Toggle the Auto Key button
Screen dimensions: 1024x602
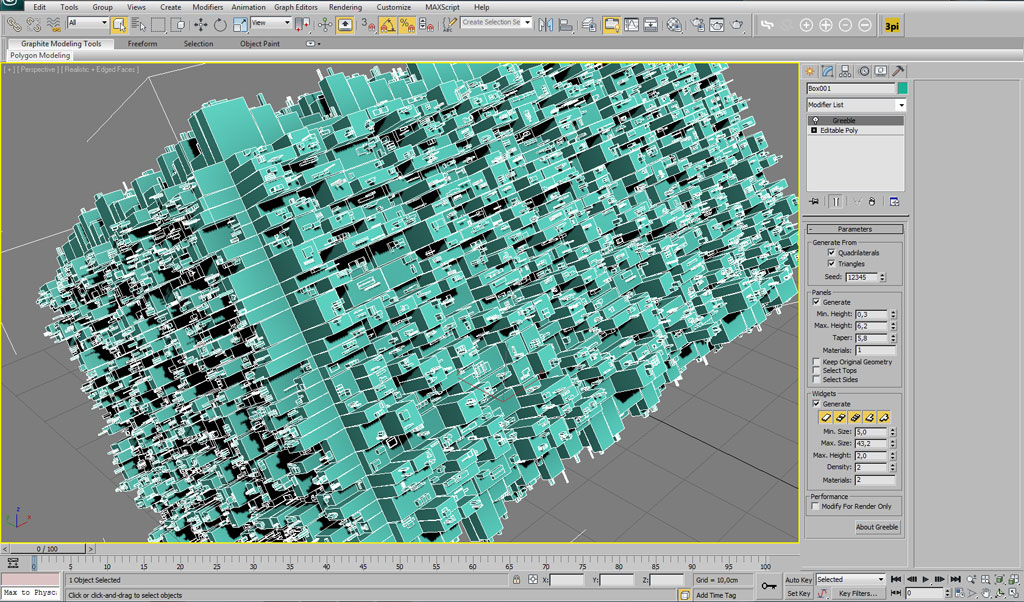click(x=798, y=580)
